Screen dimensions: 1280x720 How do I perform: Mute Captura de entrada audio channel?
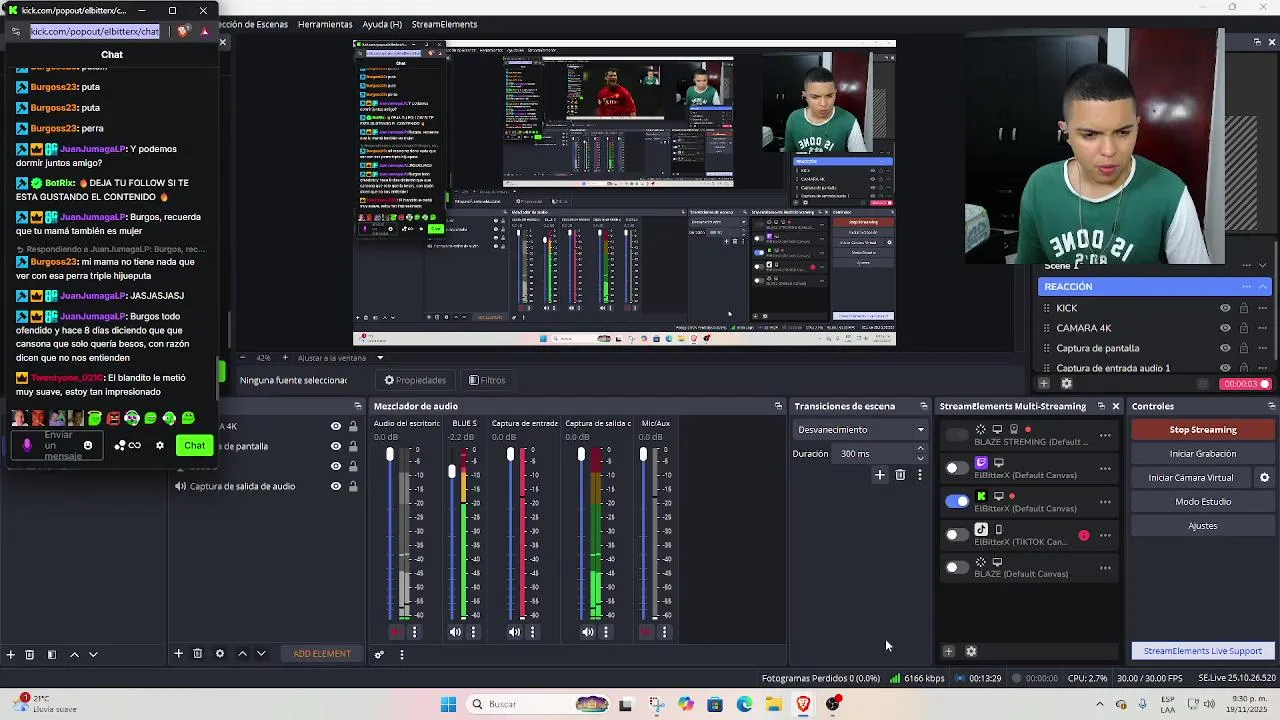(x=514, y=632)
